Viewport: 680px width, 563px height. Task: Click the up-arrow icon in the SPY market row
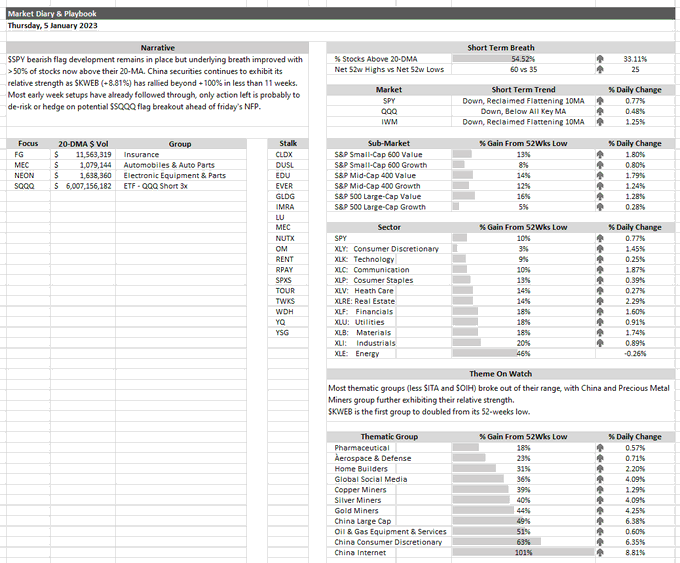[600, 101]
